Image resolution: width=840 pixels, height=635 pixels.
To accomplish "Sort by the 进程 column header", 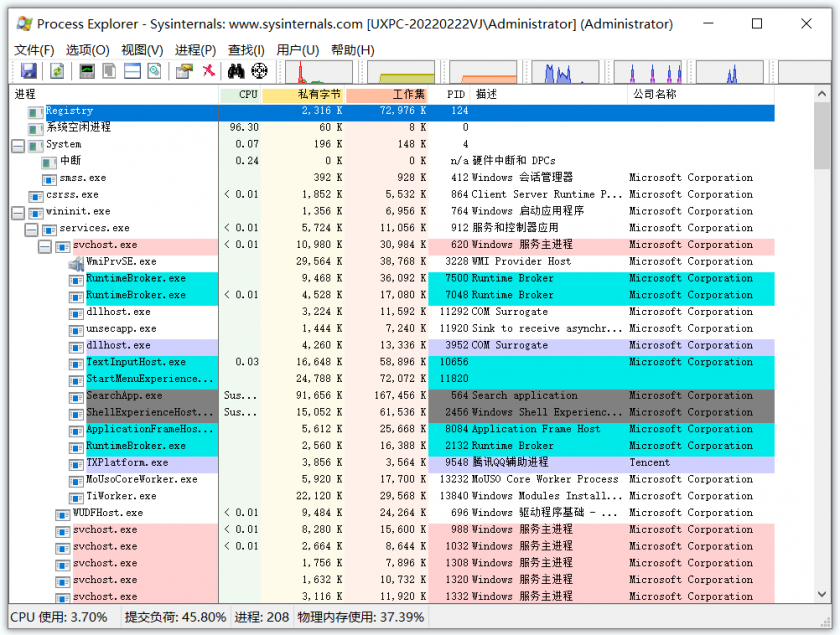I will [114, 94].
